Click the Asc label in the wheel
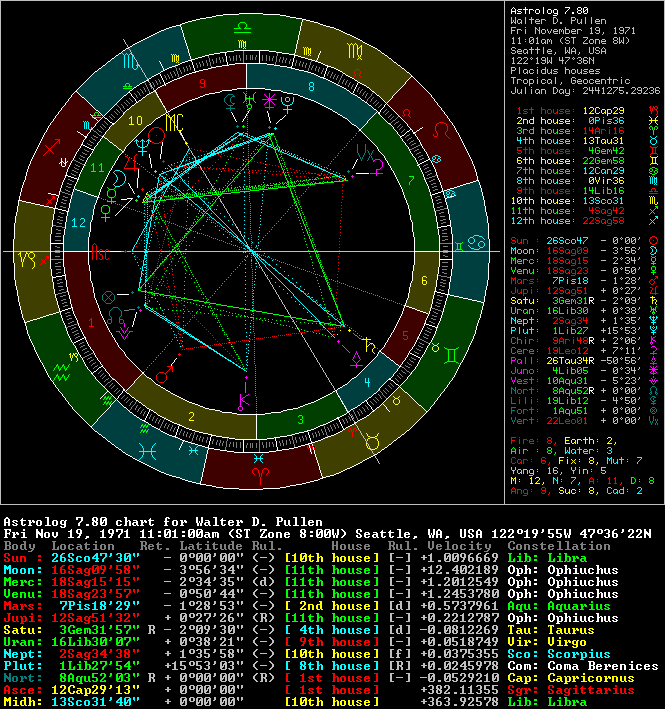Image resolution: width=665 pixels, height=709 pixels. click(100, 252)
